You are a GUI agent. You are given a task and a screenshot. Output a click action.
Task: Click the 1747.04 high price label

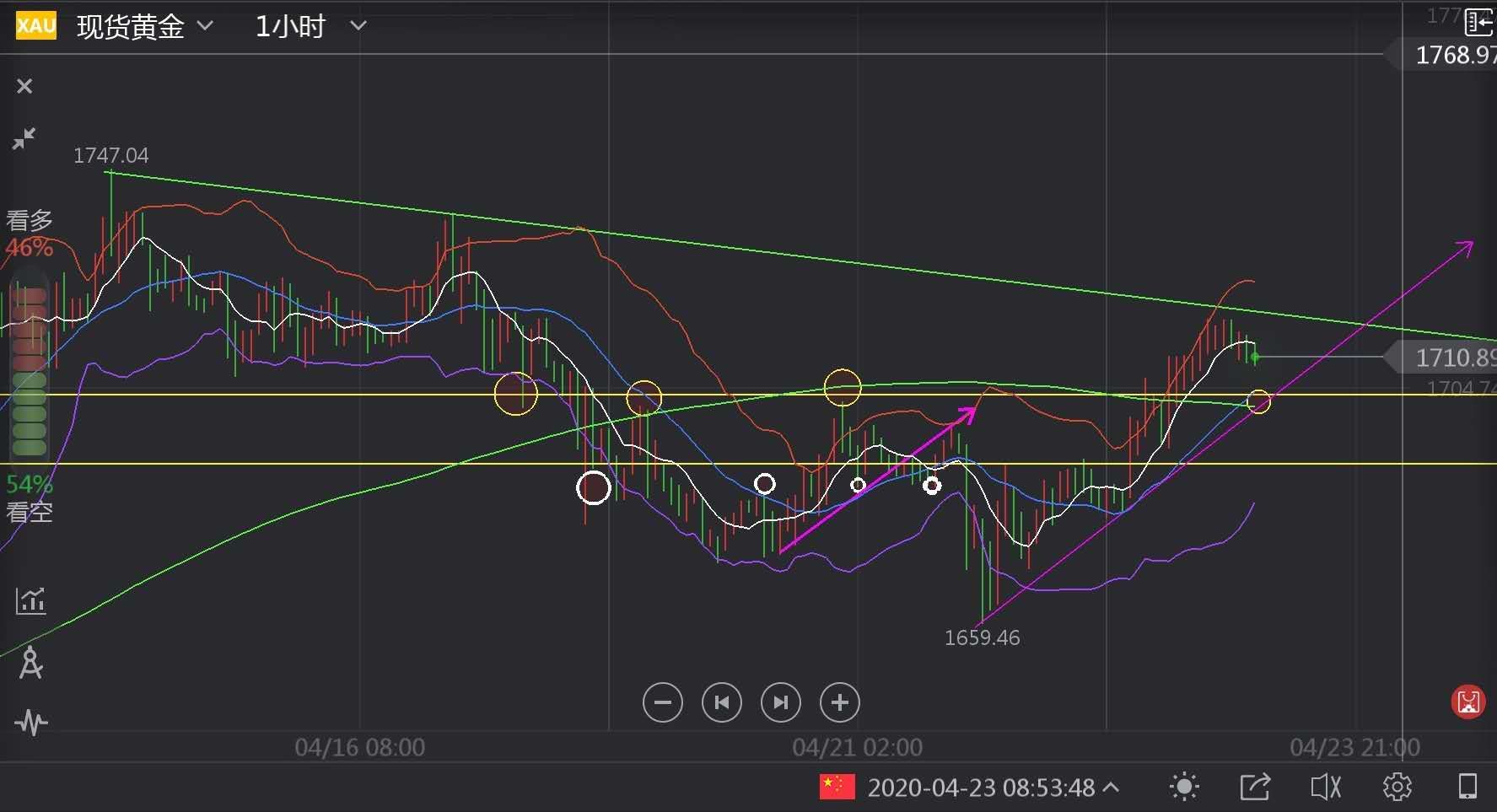point(110,155)
